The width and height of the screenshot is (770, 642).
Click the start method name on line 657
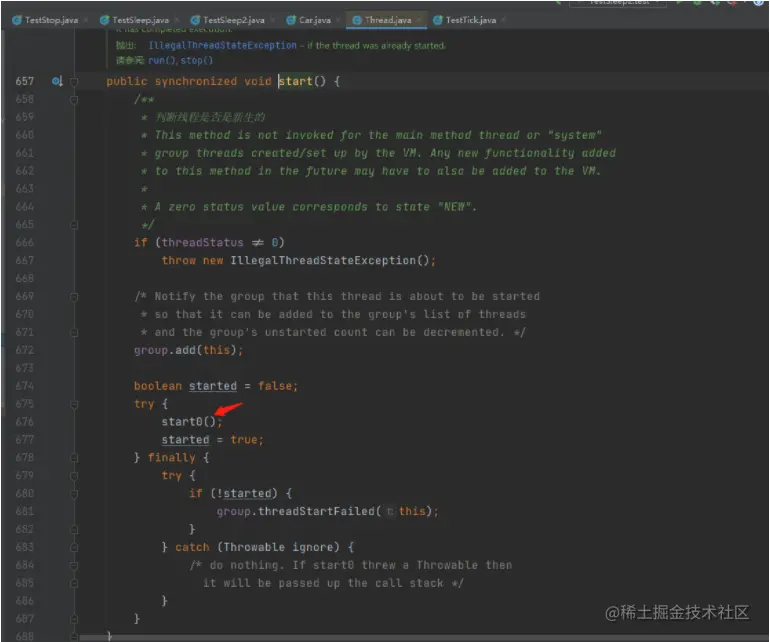pyautogui.click(x=296, y=81)
